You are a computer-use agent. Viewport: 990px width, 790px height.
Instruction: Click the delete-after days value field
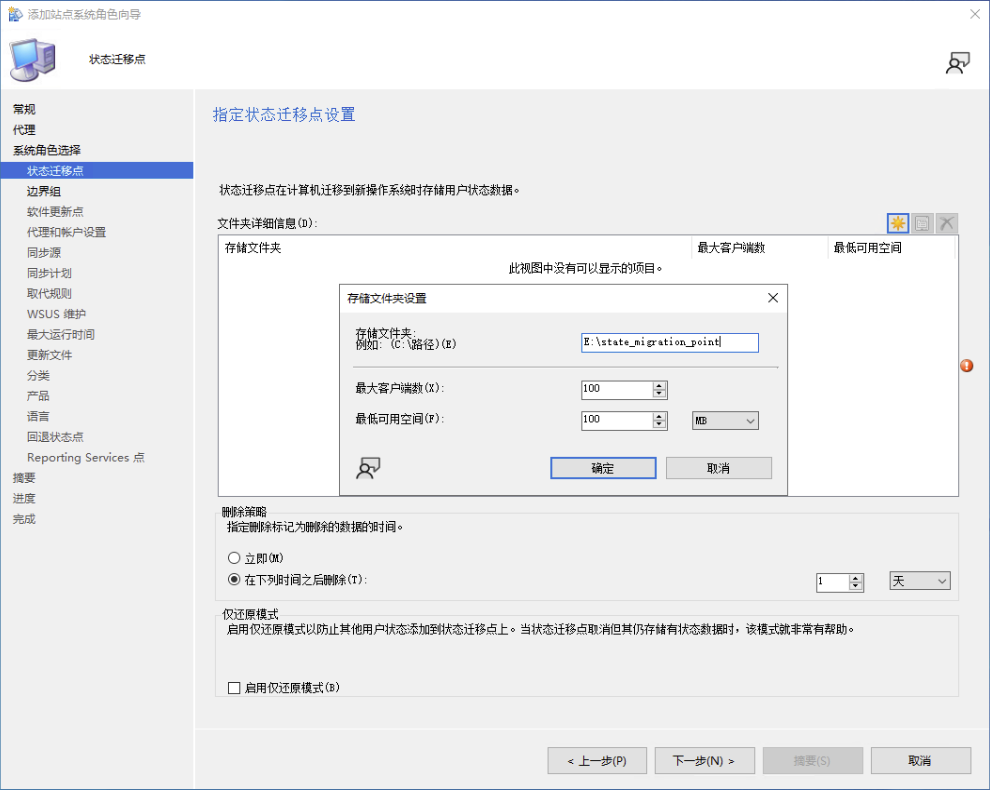tap(832, 581)
